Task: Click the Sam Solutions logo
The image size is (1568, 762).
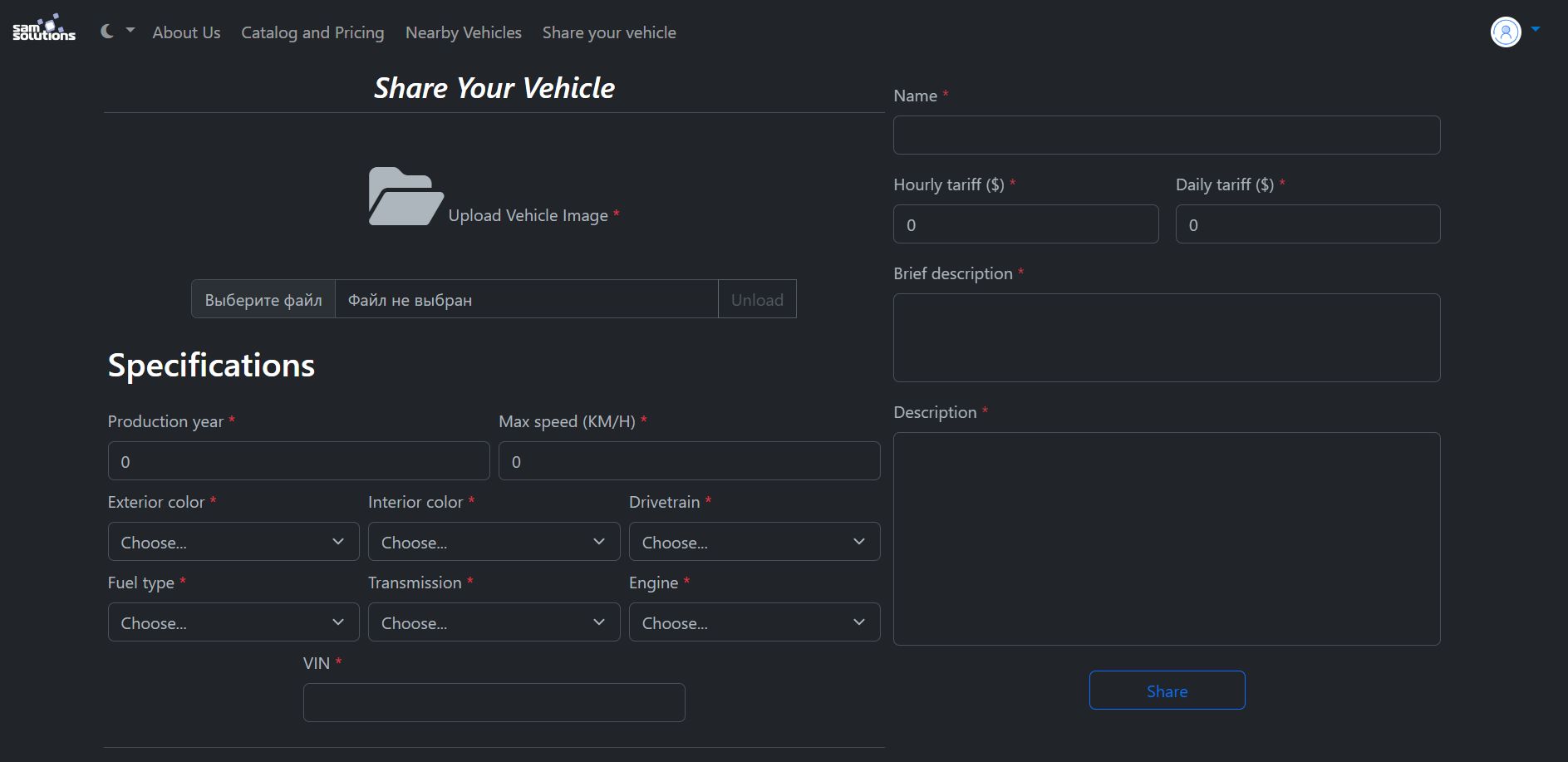Action: coord(44,29)
